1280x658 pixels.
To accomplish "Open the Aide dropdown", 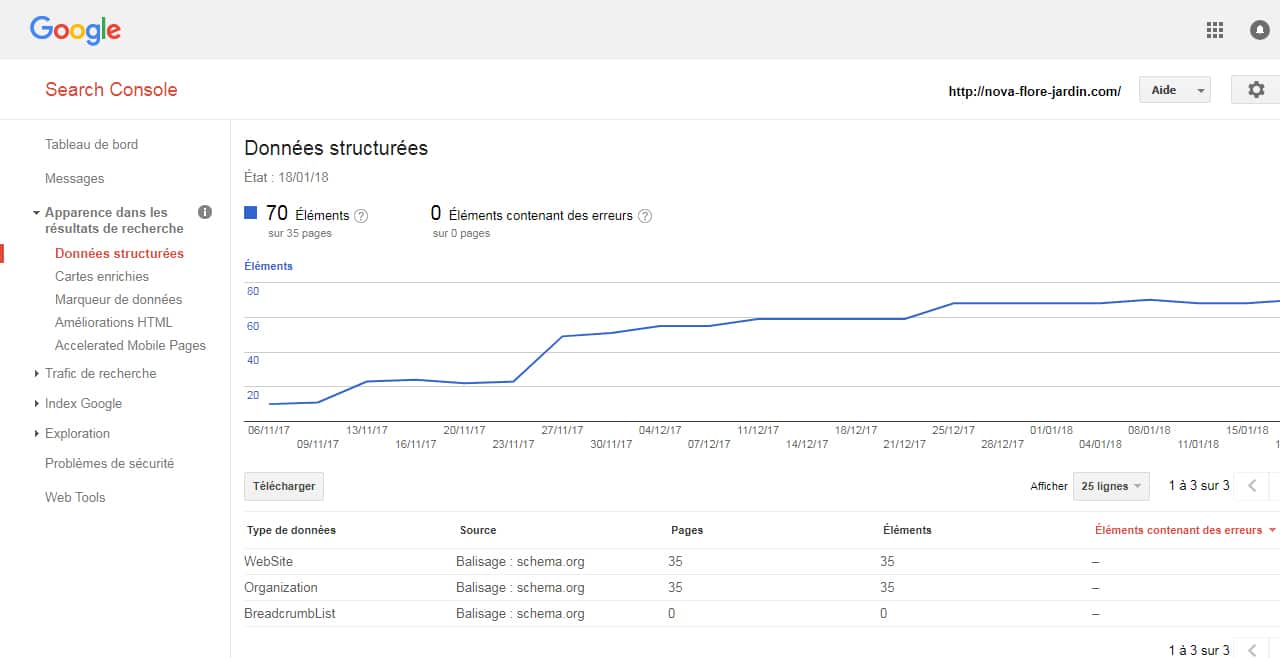I will (x=1174, y=90).
